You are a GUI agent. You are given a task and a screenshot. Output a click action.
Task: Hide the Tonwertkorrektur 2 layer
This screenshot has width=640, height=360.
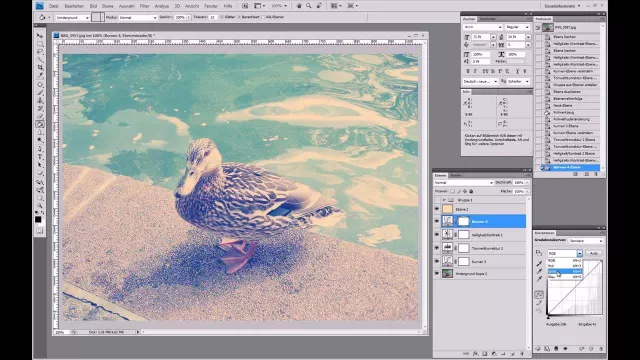click(x=437, y=248)
